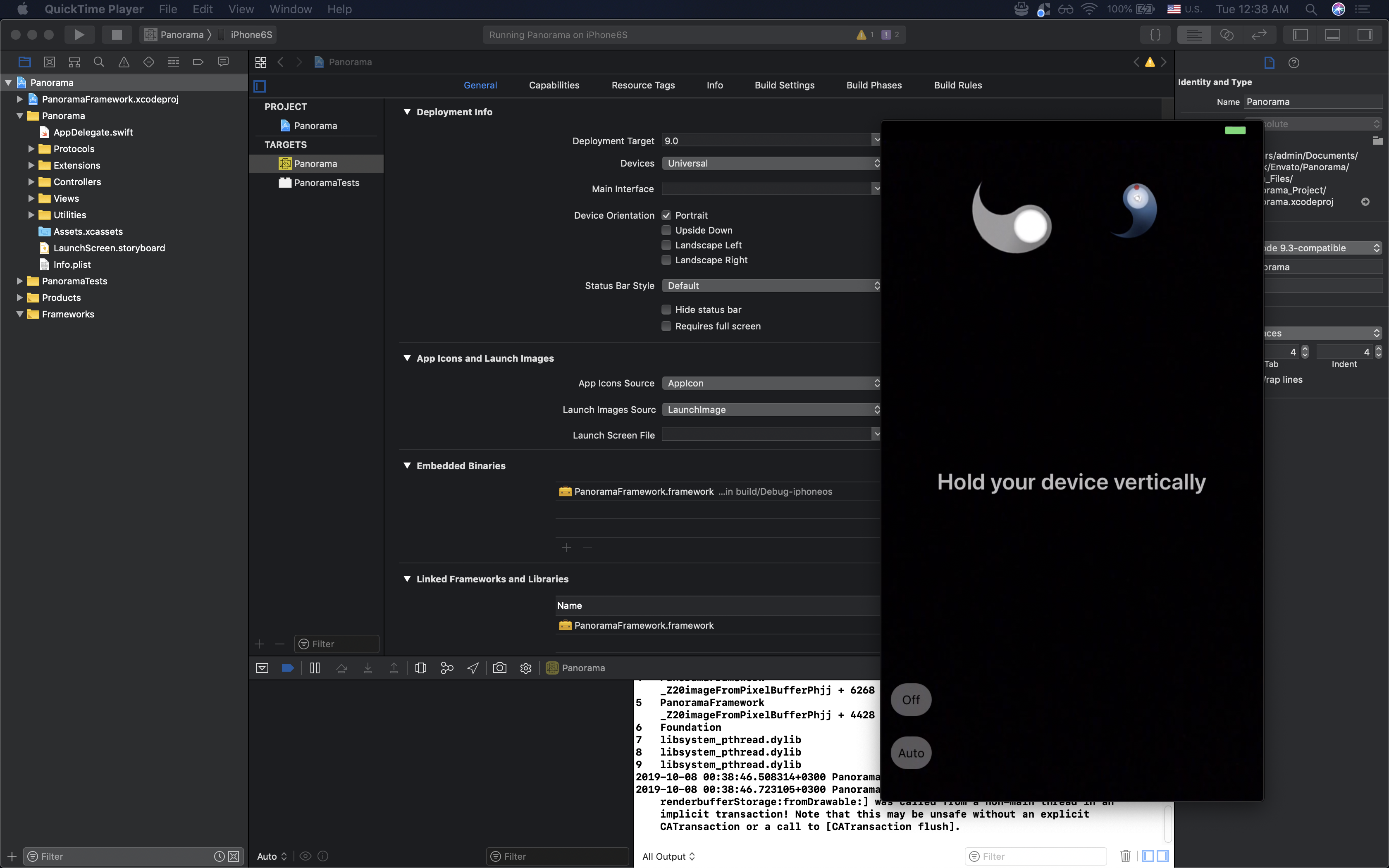Open the Test navigator diamond icon

click(149, 62)
